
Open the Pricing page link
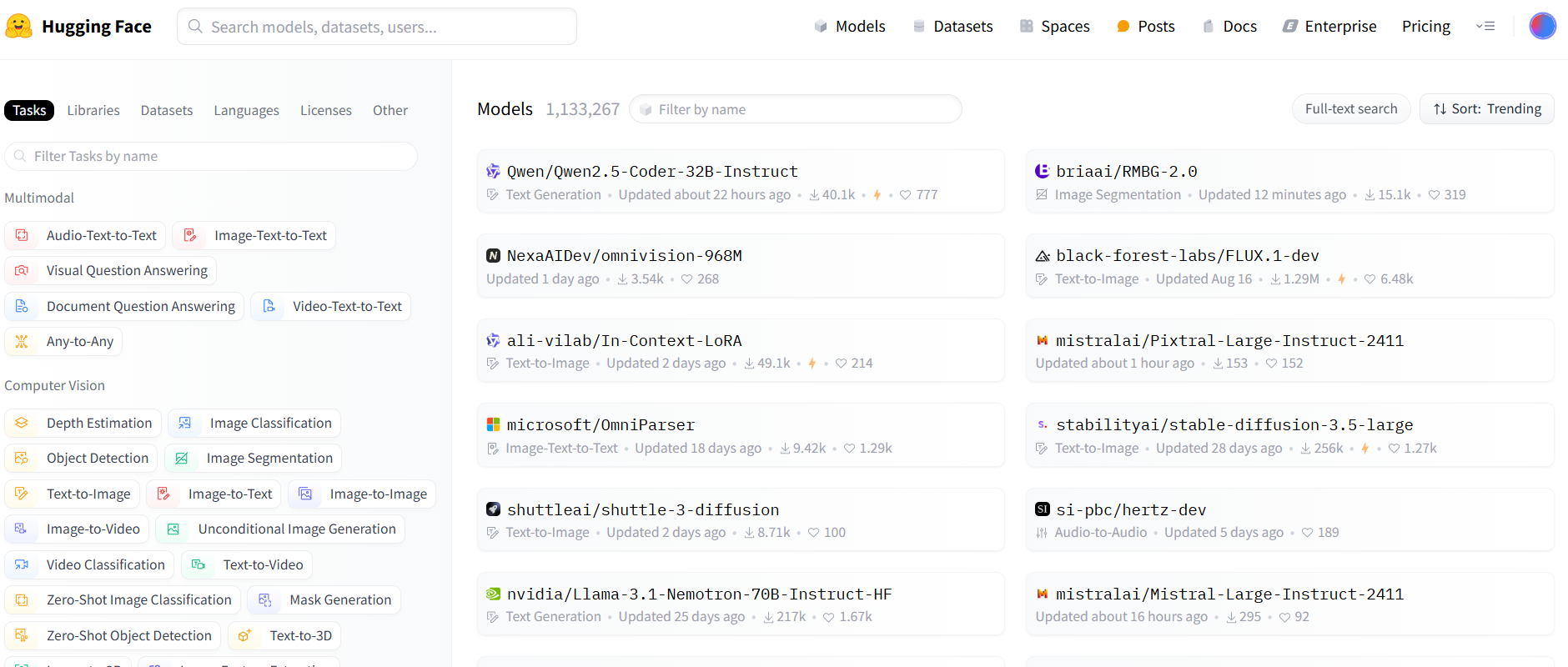[1426, 27]
